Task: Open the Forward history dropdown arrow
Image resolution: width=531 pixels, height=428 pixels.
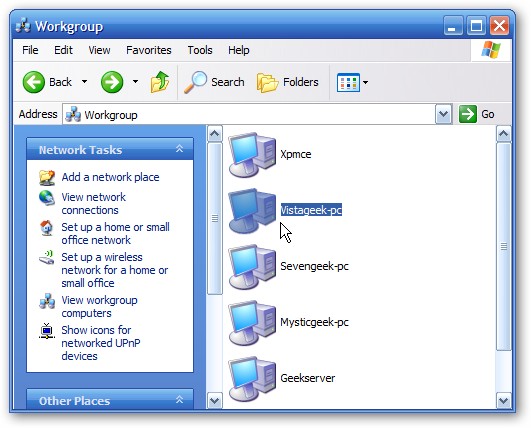Action: click(x=135, y=82)
